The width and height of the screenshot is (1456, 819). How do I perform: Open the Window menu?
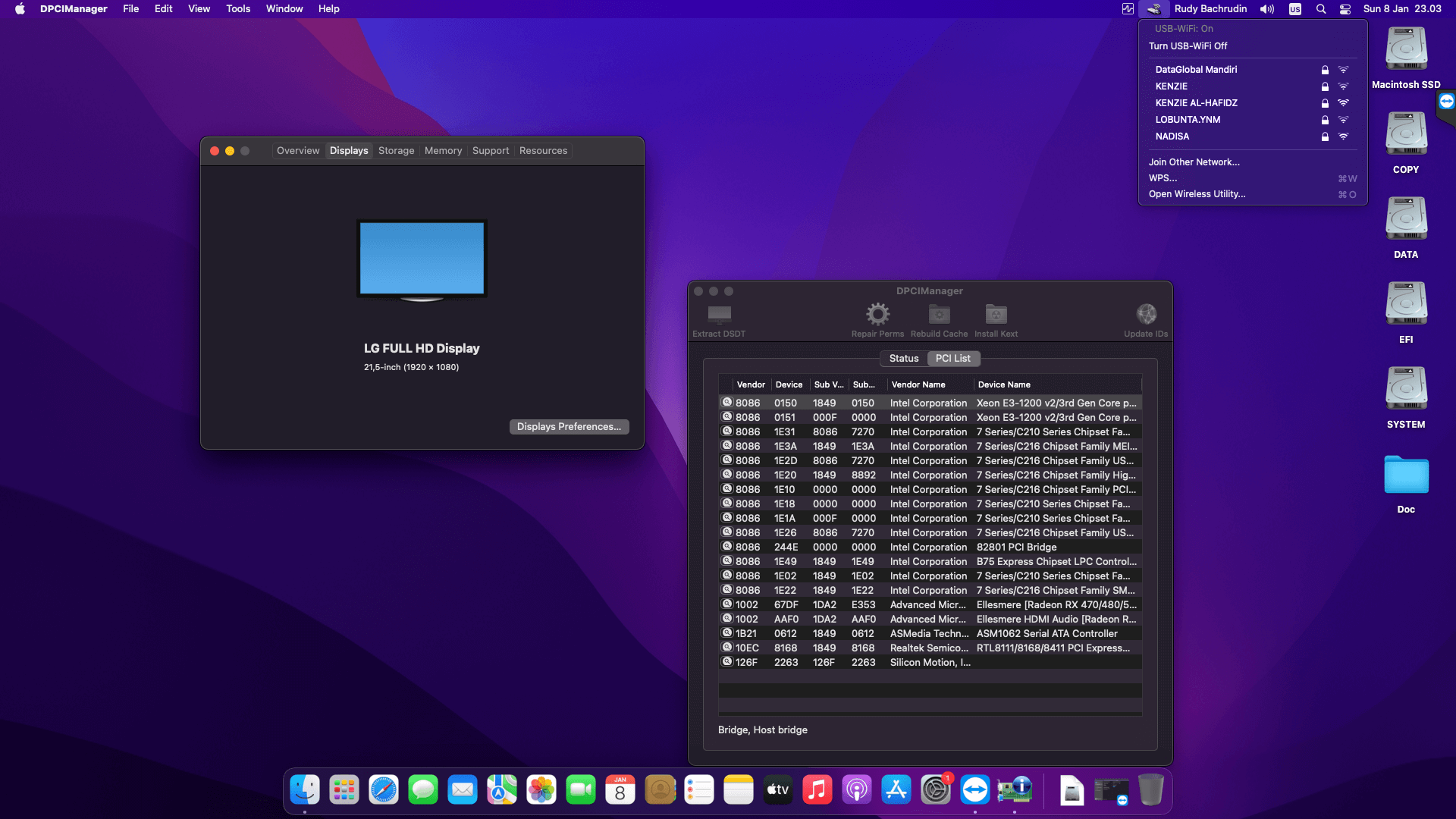284,9
